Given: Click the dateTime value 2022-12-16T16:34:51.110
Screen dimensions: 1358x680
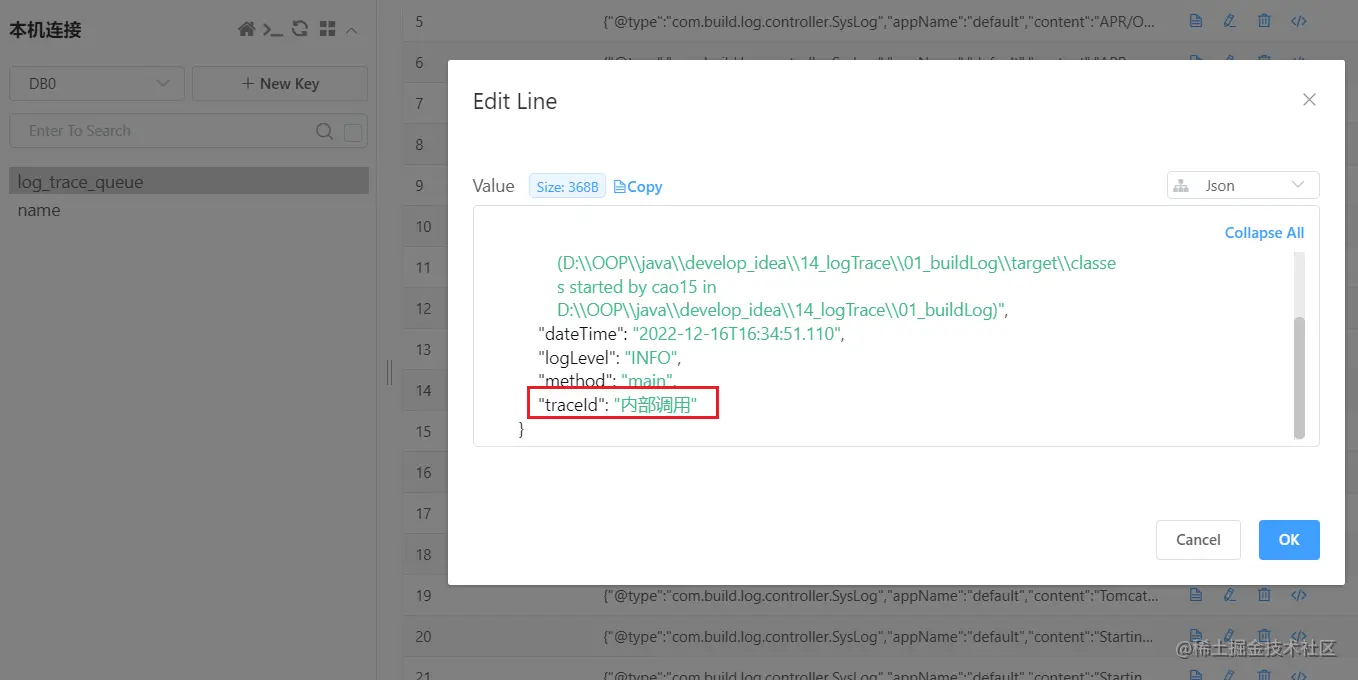Looking at the screenshot, I should (736, 334).
